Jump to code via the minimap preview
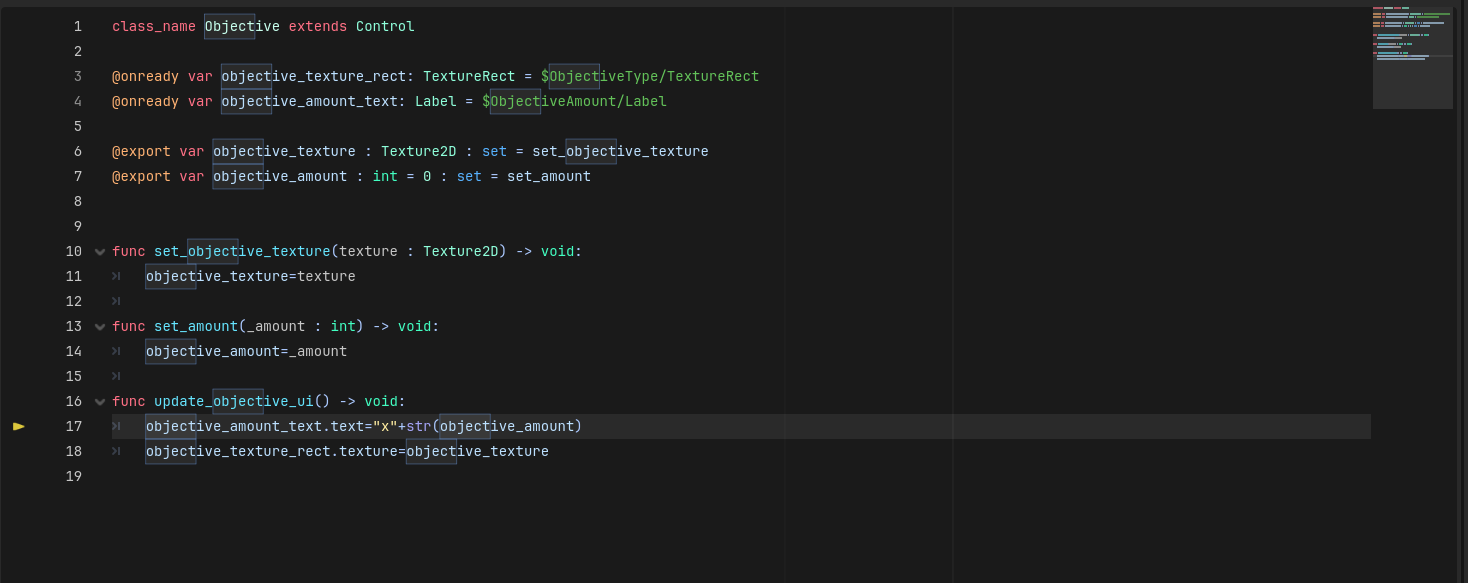This screenshot has height=583, width=1468. click(x=1412, y=57)
